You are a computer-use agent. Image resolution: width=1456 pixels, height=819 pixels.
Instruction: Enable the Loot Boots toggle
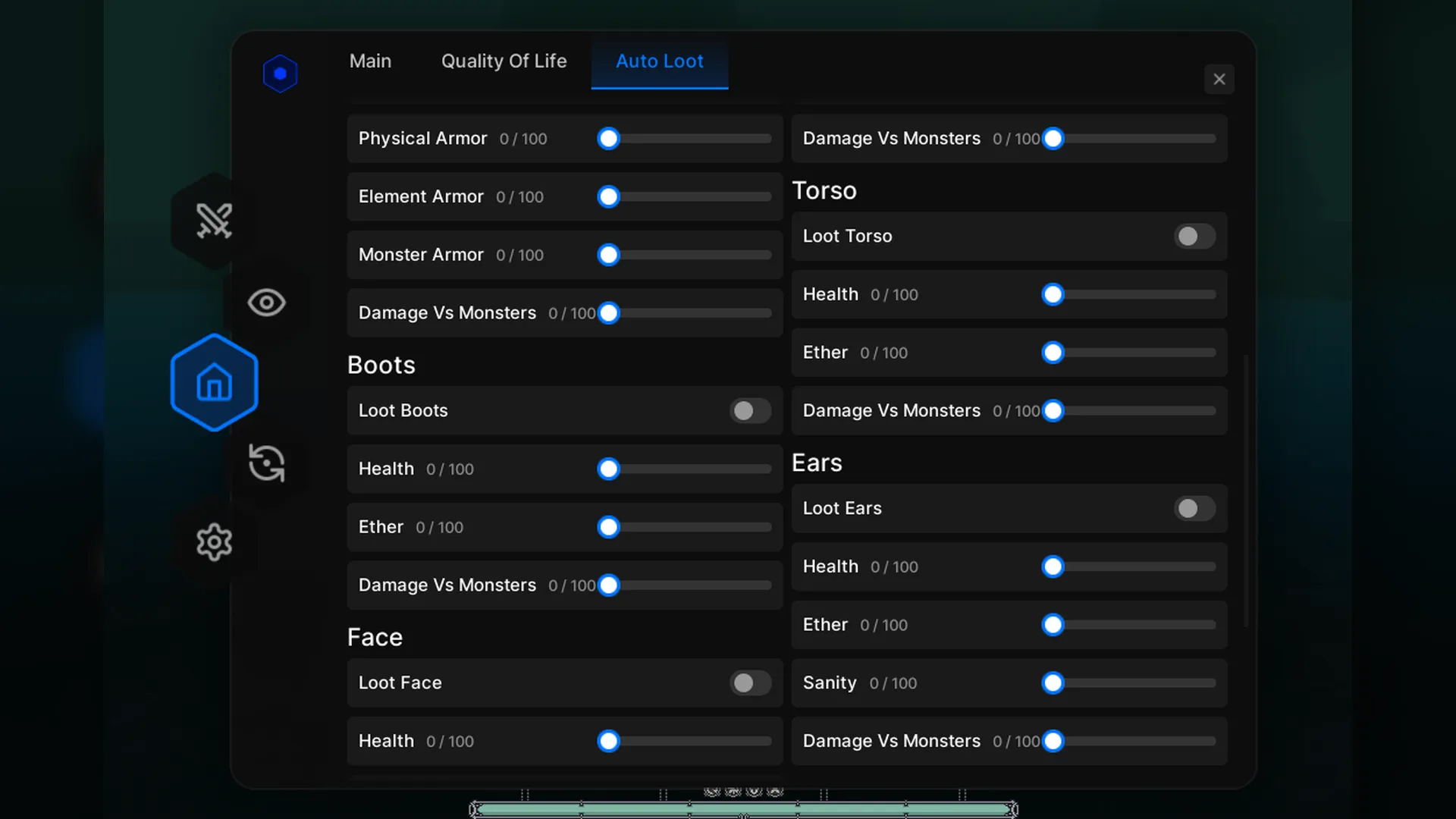coord(749,410)
